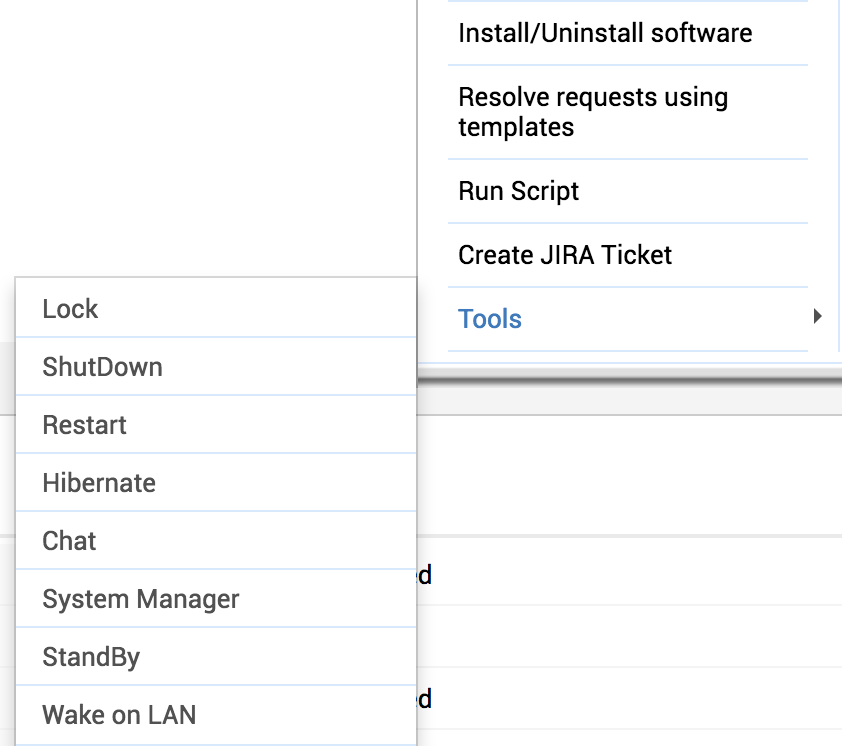The image size is (842, 746).
Task: Click Create JIRA Ticket
Action: click(565, 255)
